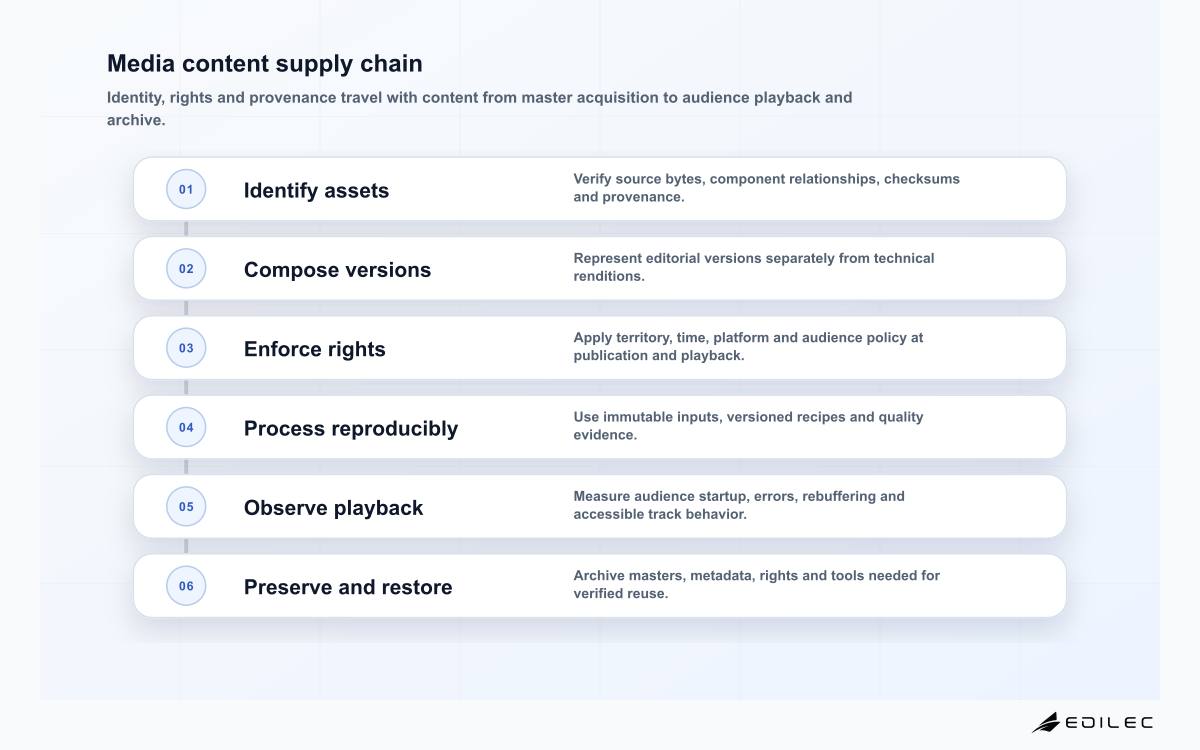Click the territory and platform policy description

748,346
